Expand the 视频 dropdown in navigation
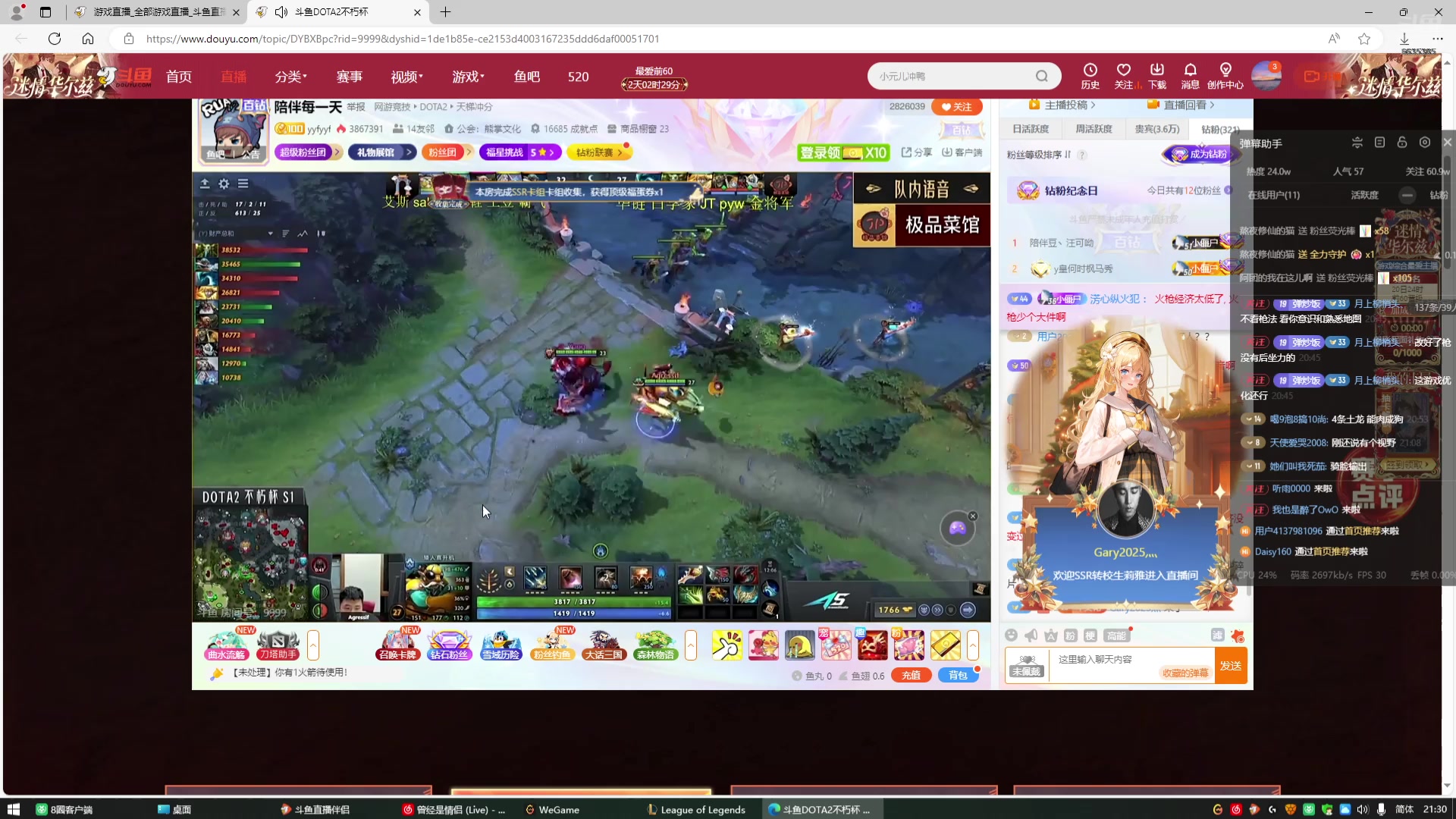This screenshot has width=1456, height=819. (x=407, y=77)
